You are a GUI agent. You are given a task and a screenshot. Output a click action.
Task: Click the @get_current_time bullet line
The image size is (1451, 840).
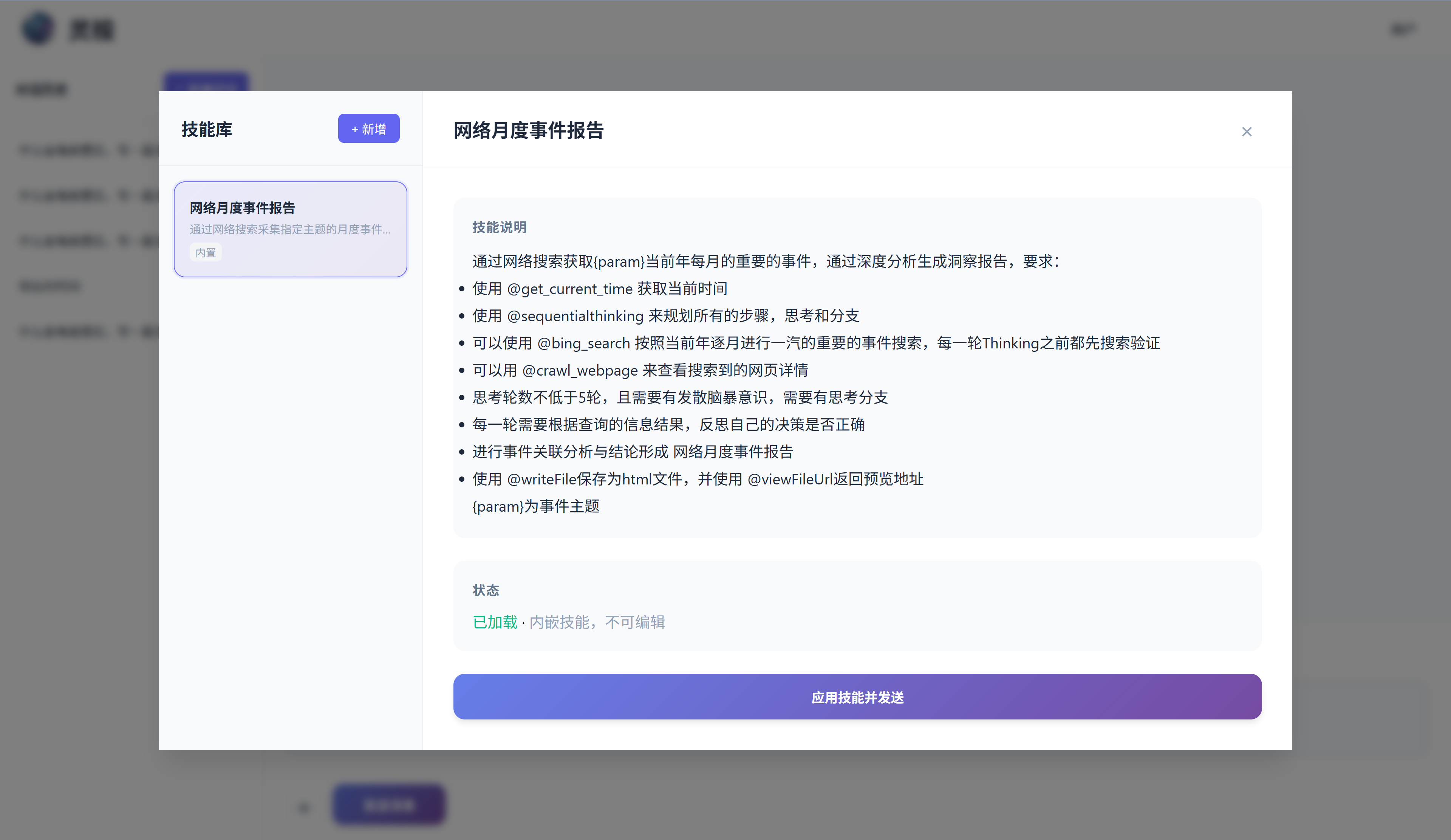pyautogui.click(x=599, y=288)
